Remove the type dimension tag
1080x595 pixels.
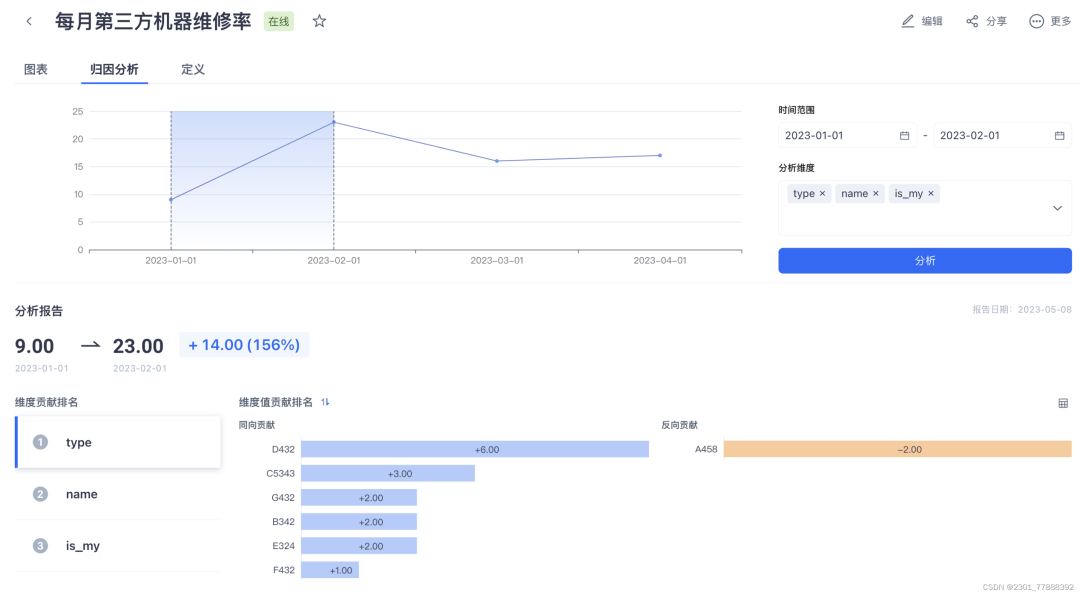click(822, 194)
